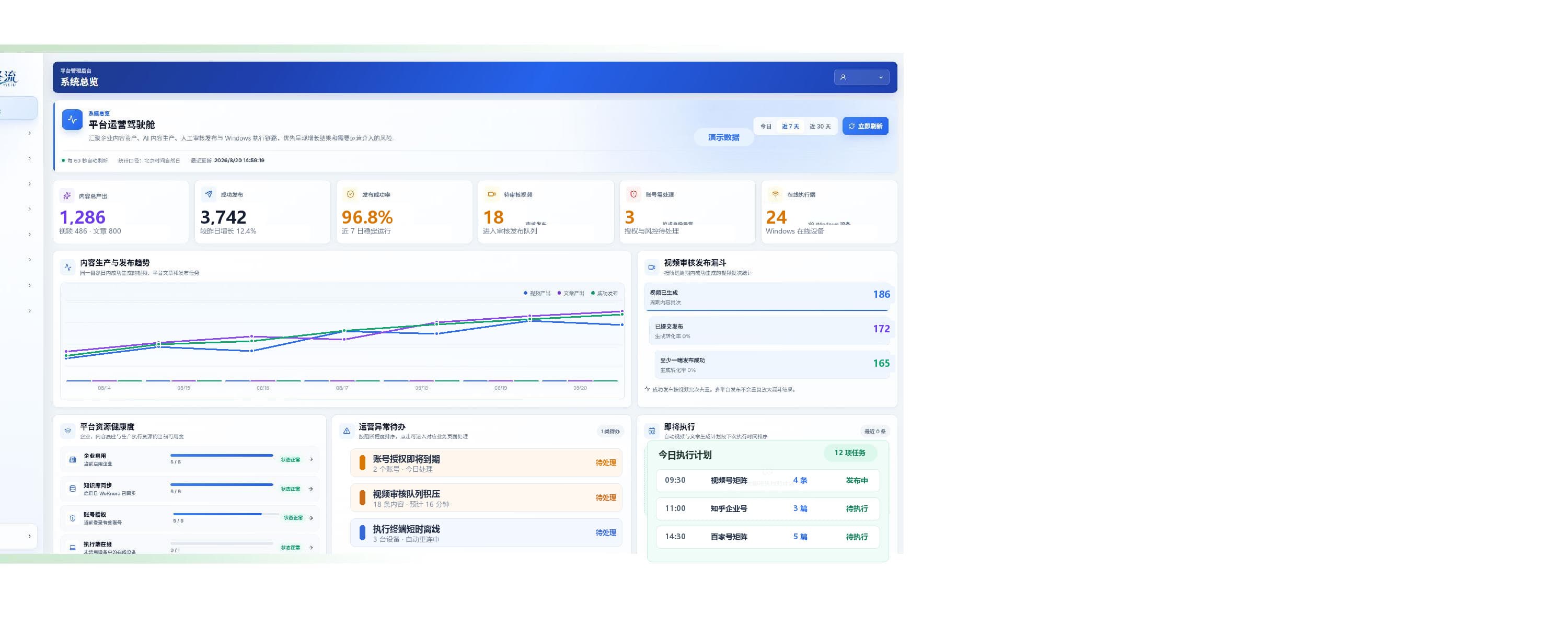
Task: Click the 1 类待办 count badge
Action: (x=610, y=432)
